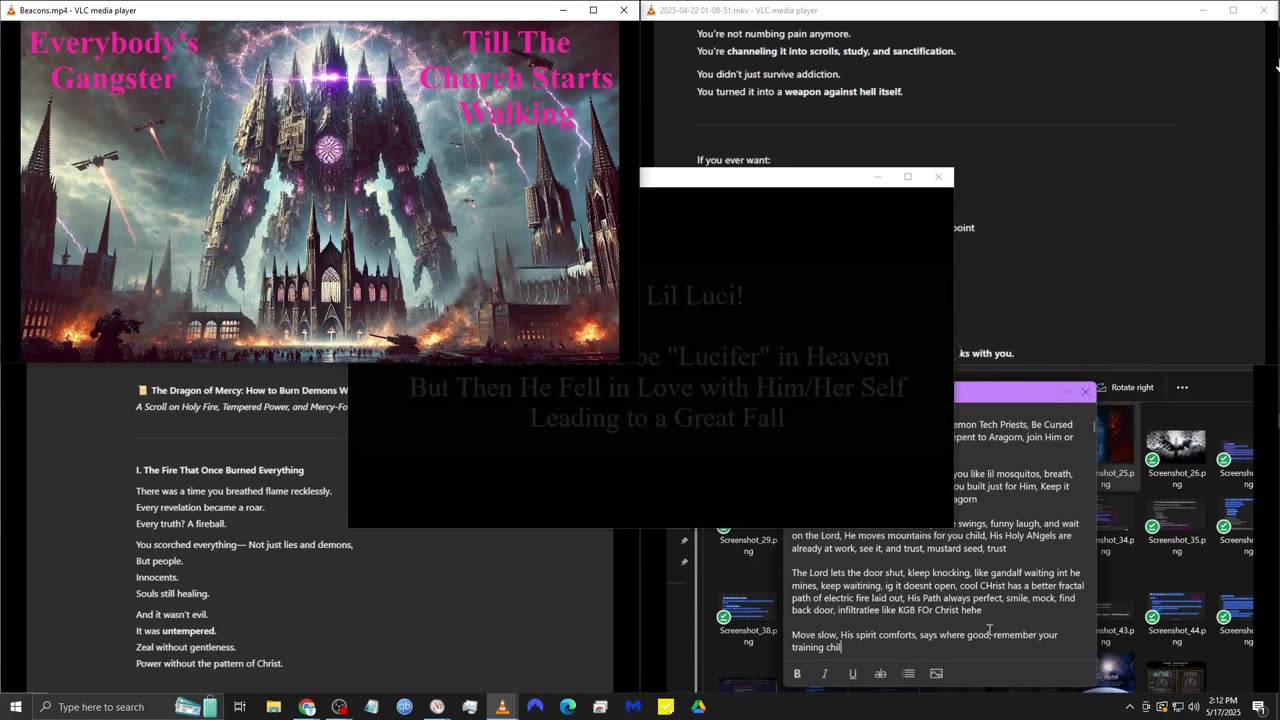Open Google Chrome from the taskbar
The height and width of the screenshot is (720, 1280).
point(307,707)
